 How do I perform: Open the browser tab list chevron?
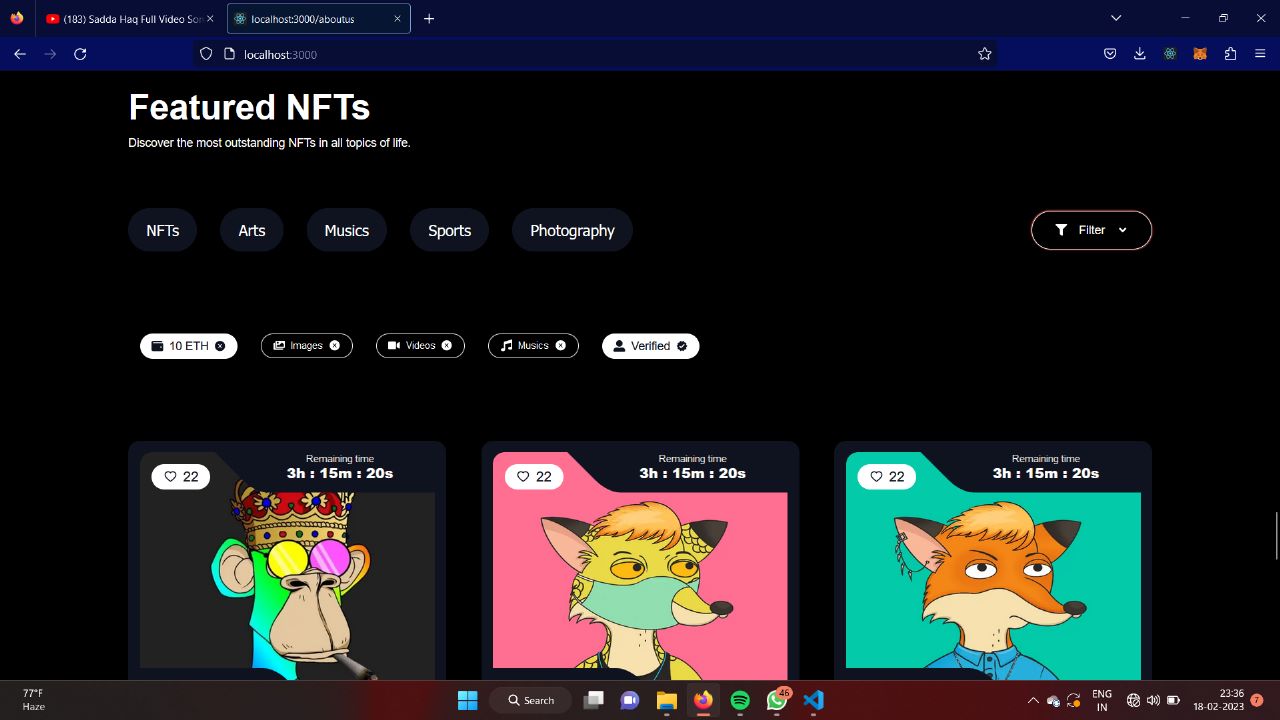click(1115, 18)
